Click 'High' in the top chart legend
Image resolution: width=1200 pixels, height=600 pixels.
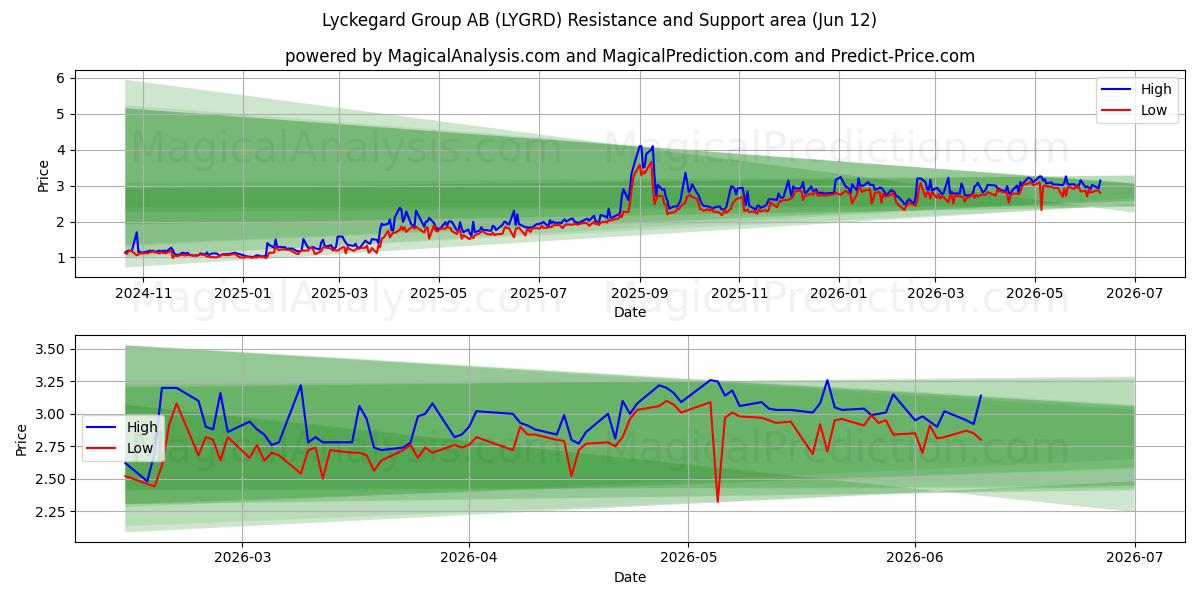coord(1156,89)
